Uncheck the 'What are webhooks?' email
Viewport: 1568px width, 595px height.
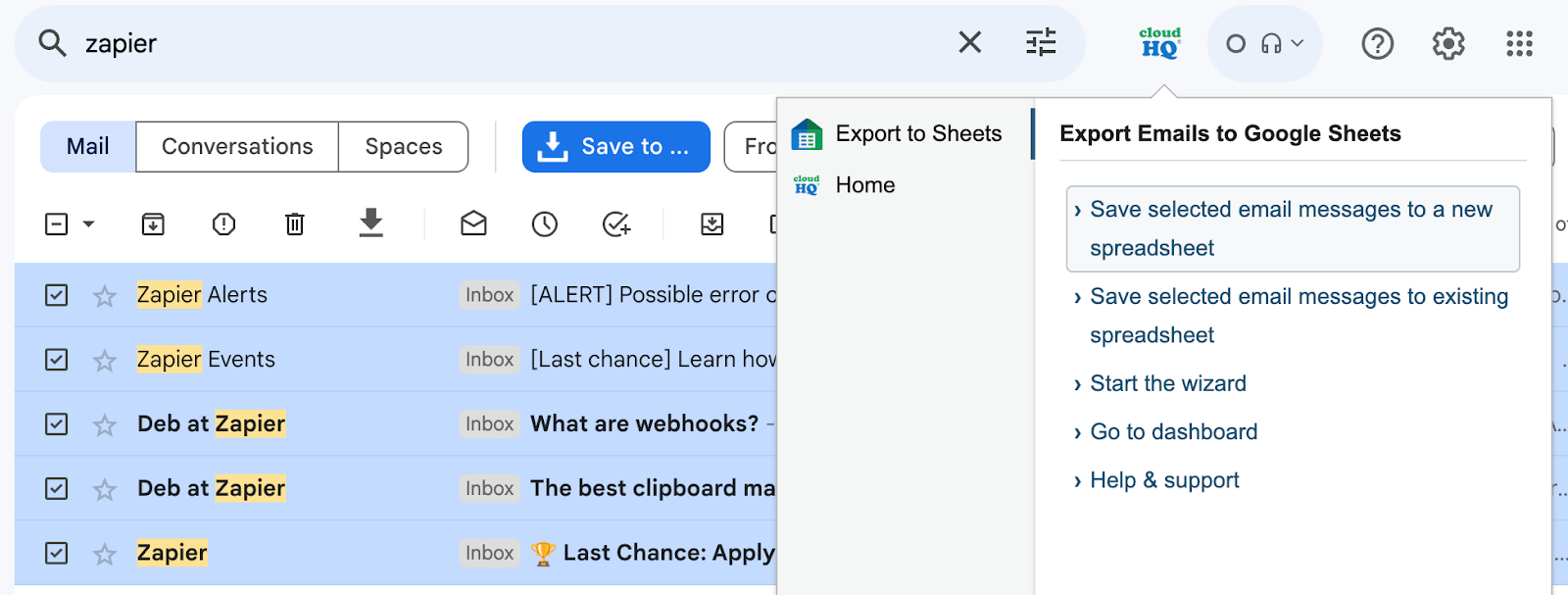pos(57,424)
